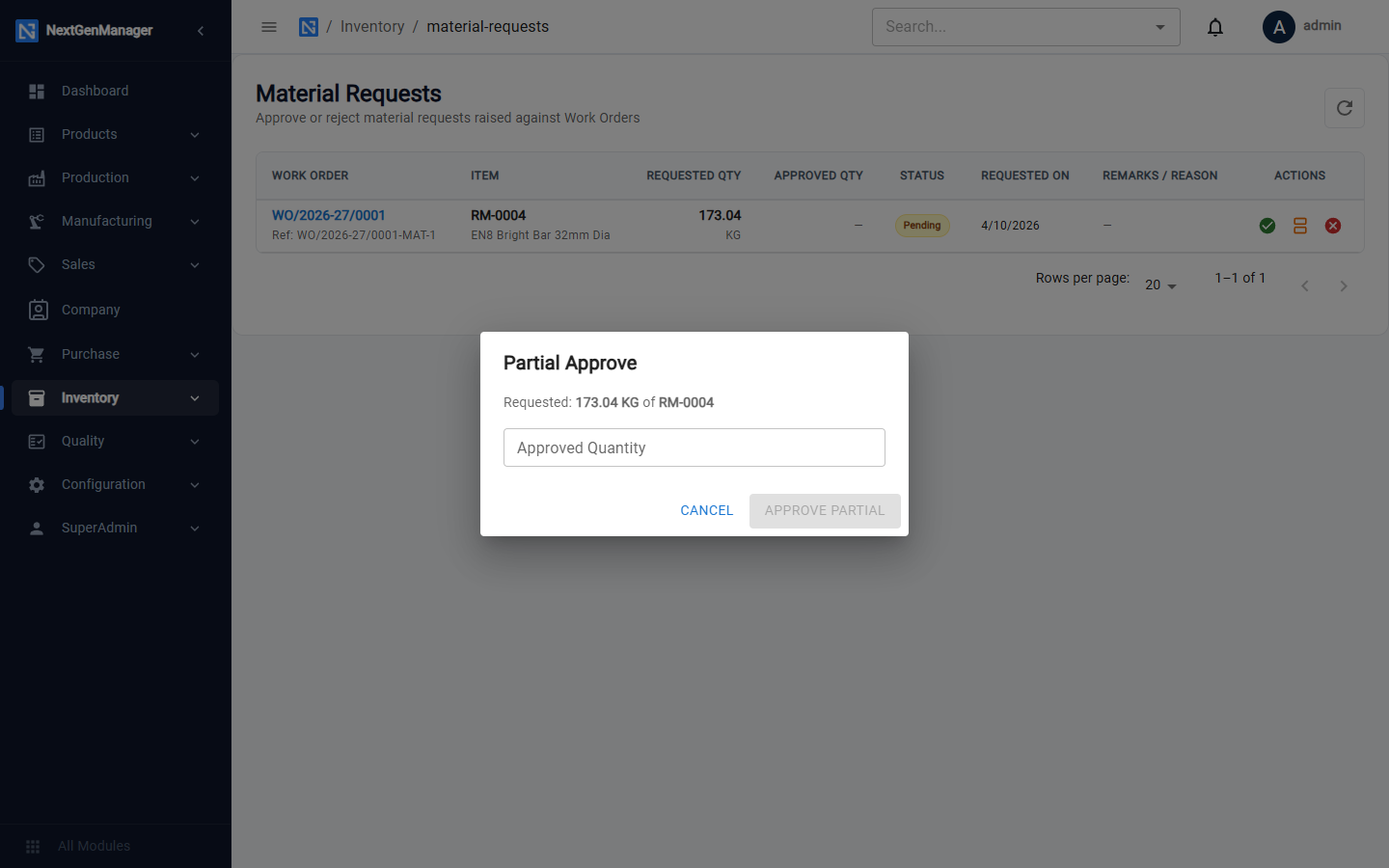Expand the Products menu
Image resolution: width=1389 pixels, height=868 pixels.
click(x=115, y=134)
